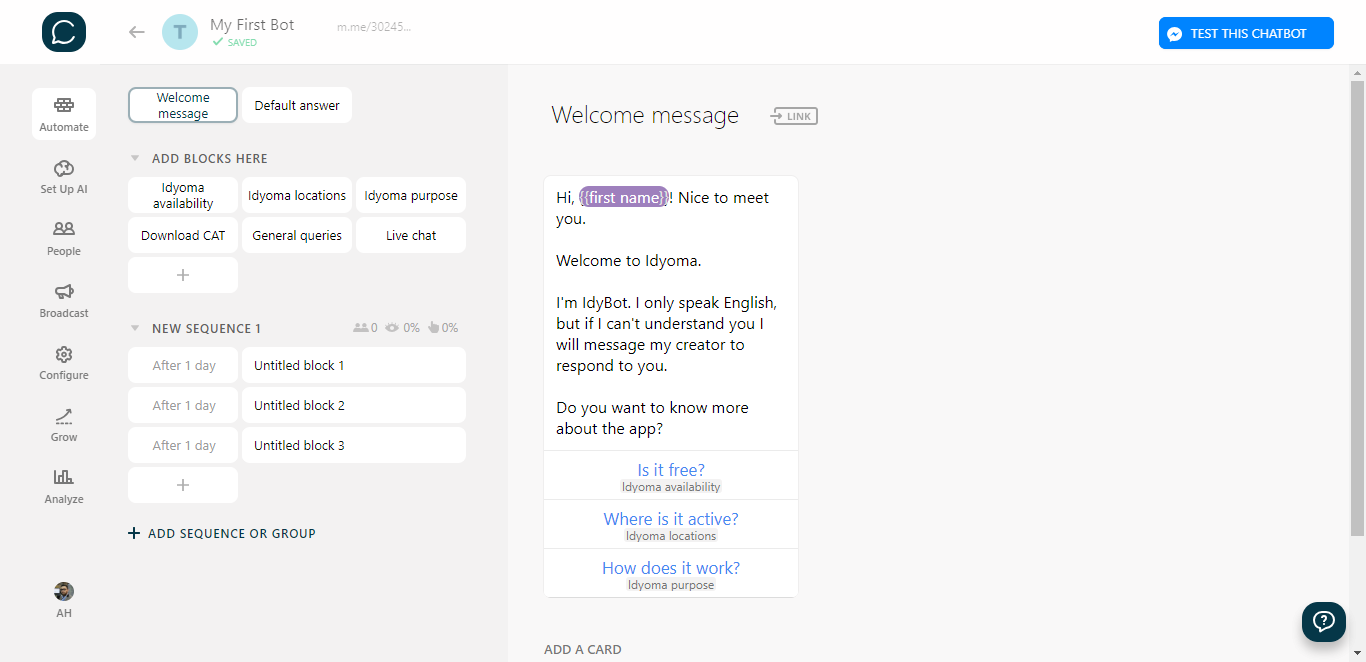Click the back arrow next to bot name
Image resolution: width=1366 pixels, height=662 pixels.
tap(137, 32)
